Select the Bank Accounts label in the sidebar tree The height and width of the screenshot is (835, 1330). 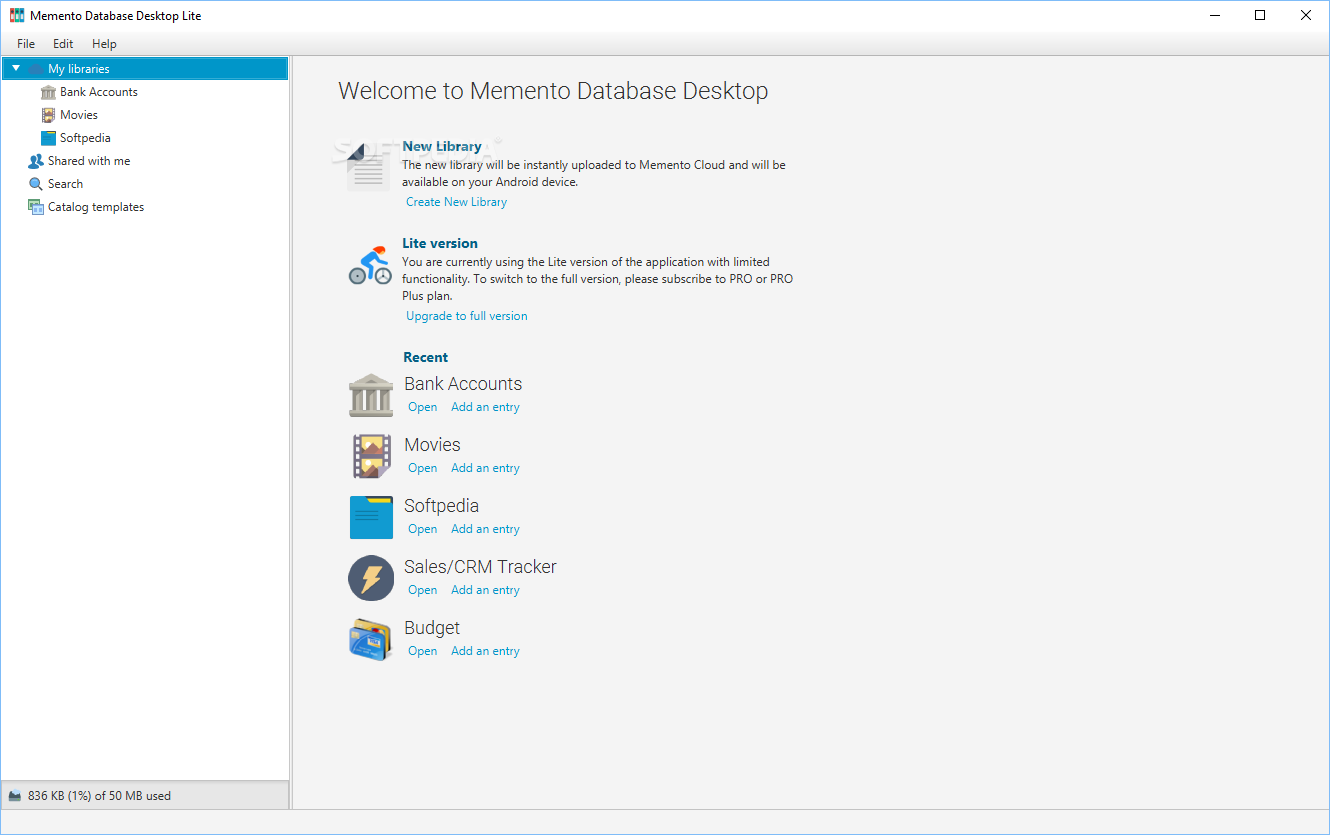99,92
